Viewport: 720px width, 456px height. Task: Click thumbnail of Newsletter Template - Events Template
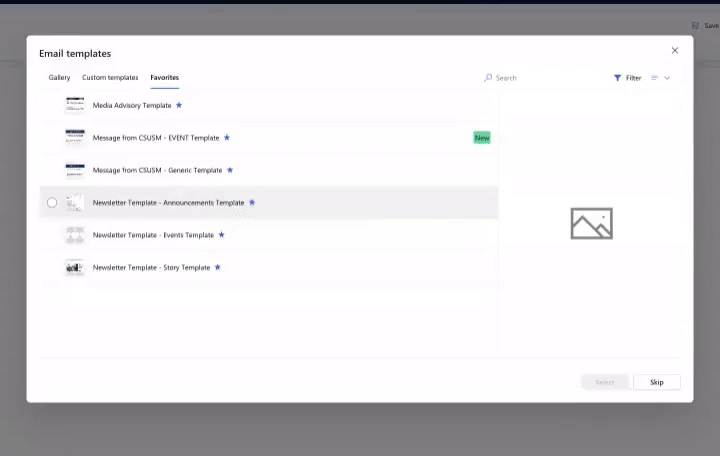75,235
